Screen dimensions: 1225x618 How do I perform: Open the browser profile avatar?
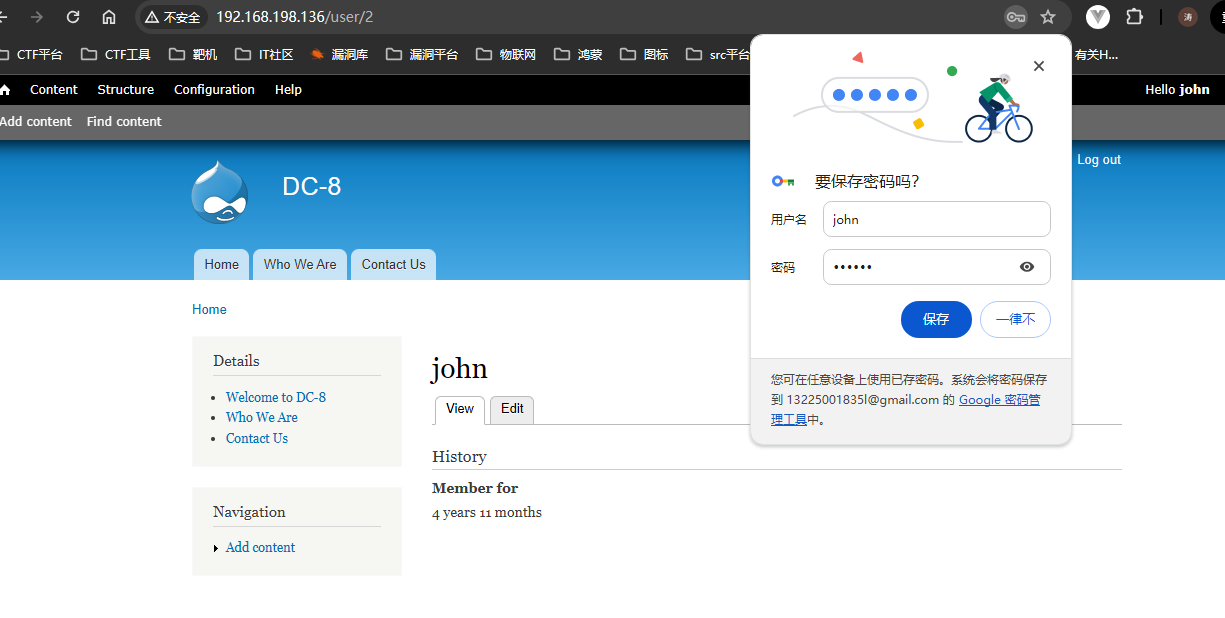click(1188, 17)
